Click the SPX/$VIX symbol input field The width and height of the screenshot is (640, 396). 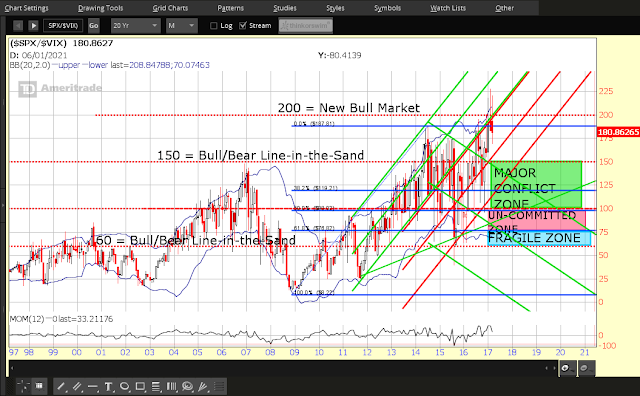(x=63, y=26)
